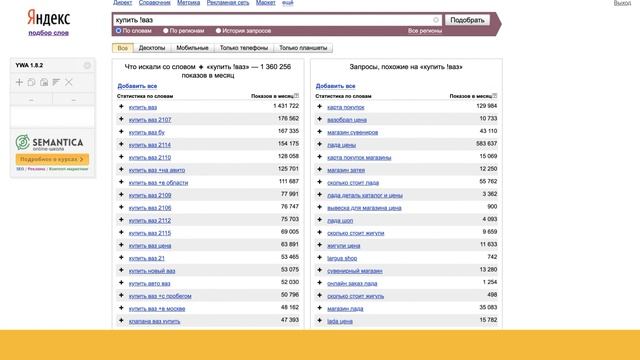640x360 pixels.
Task: Switch to the 'Все' devices tab
Action: [x=122, y=48]
